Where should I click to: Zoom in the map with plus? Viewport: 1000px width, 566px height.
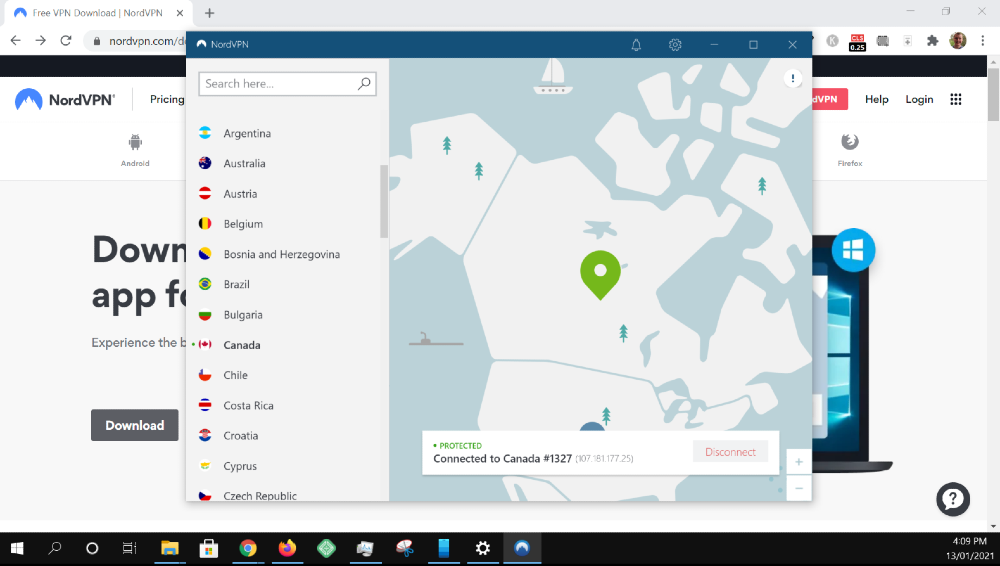798,462
